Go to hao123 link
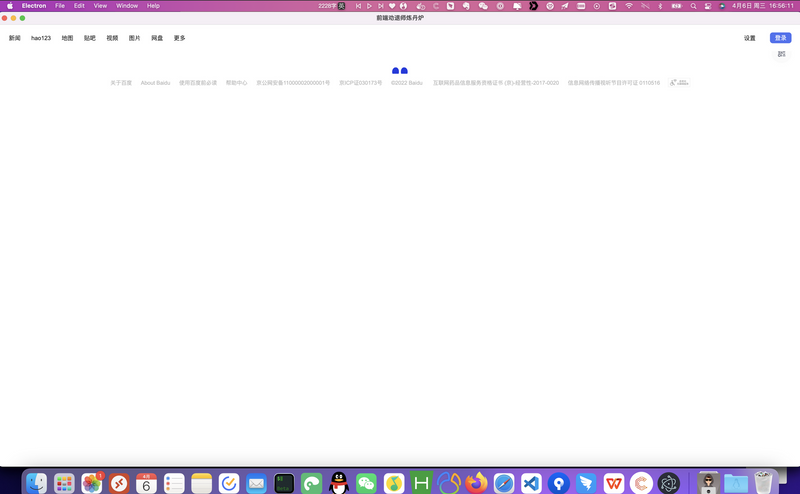The image size is (800, 494). 41,38
